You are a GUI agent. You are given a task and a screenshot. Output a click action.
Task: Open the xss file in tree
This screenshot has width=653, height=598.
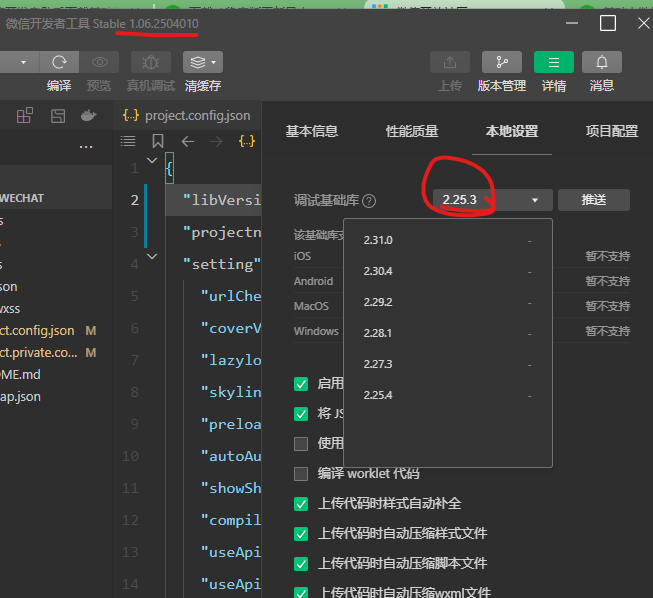[x=10, y=309]
